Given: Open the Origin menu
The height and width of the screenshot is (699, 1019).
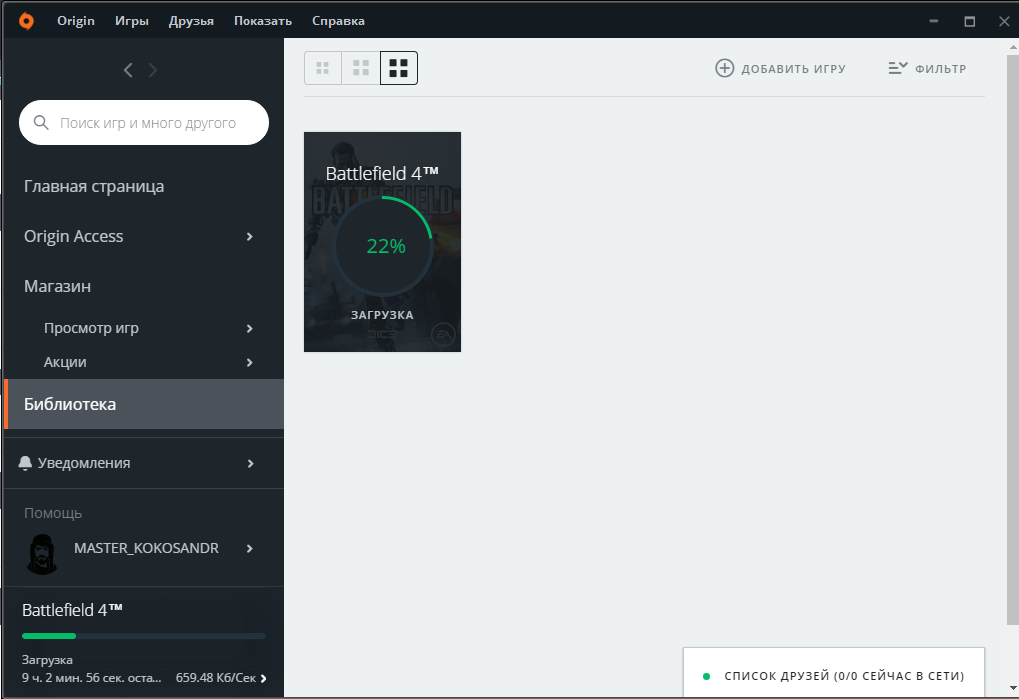Looking at the screenshot, I should [75, 21].
